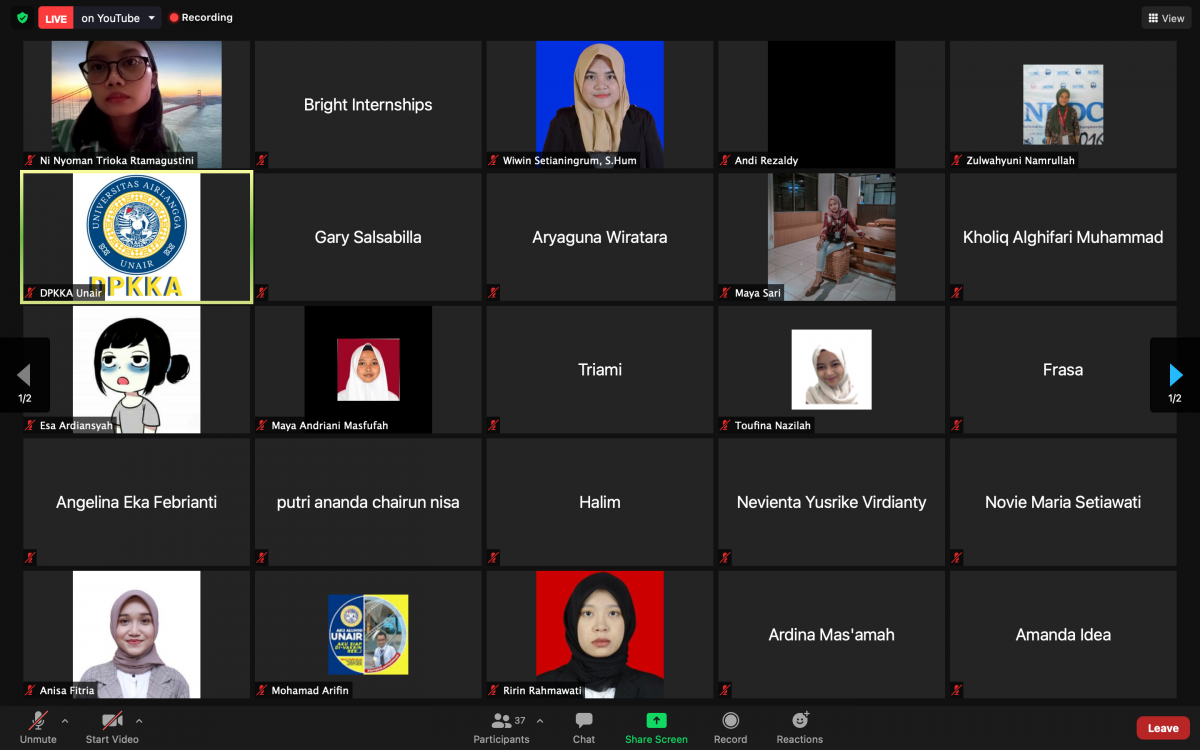The width and height of the screenshot is (1200, 750).
Task: Select Ardina Mas'amah's tile
Action: [831, 634]
